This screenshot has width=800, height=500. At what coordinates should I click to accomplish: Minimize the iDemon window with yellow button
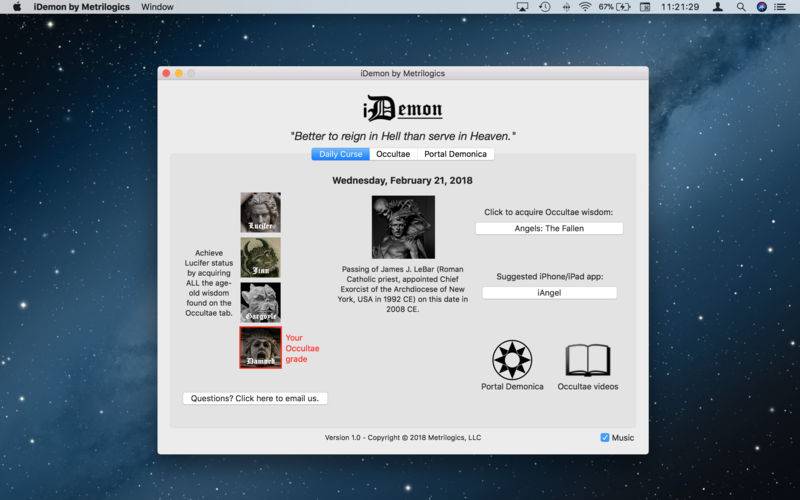pyautogui.click(x=179, y=73)
